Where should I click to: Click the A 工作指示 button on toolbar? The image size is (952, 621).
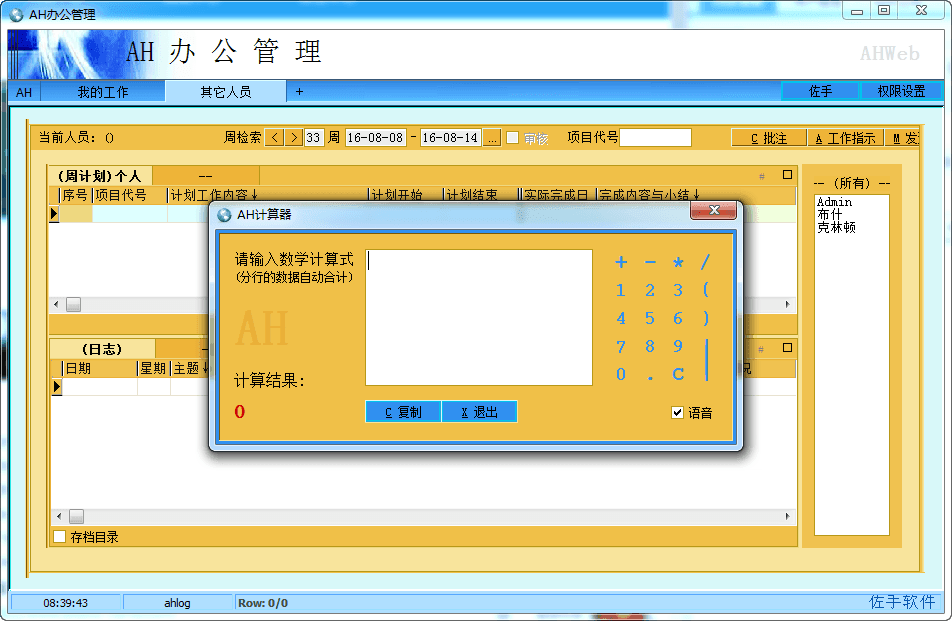[845, 138]
